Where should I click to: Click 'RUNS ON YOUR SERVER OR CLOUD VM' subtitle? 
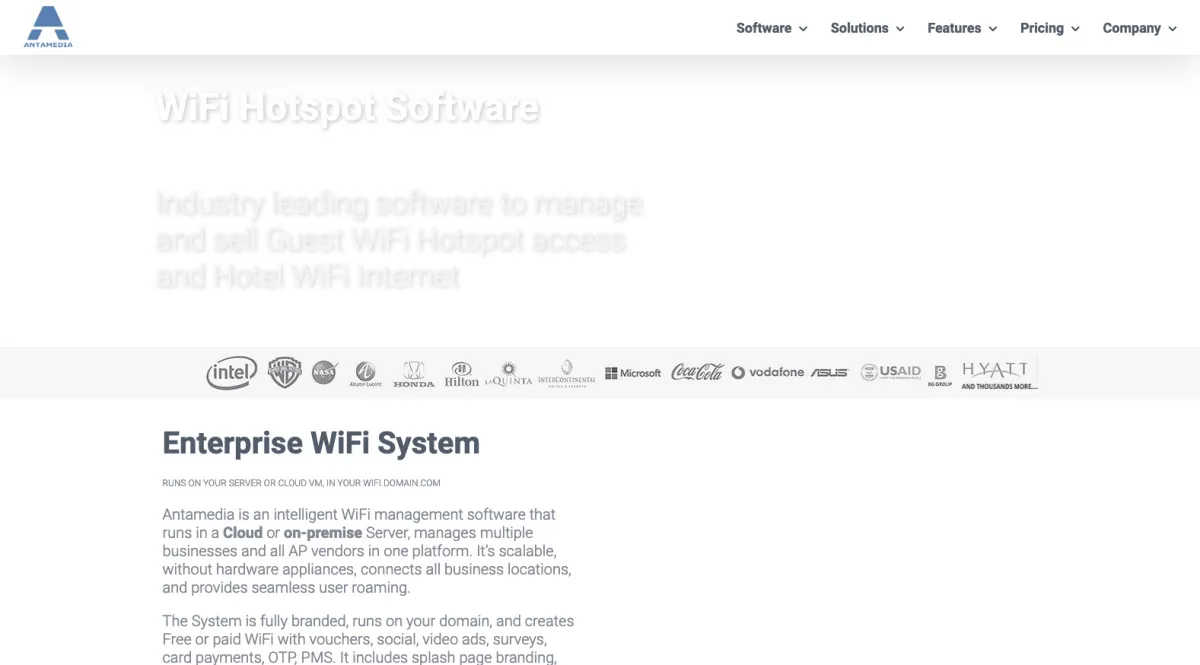(301, 483)
